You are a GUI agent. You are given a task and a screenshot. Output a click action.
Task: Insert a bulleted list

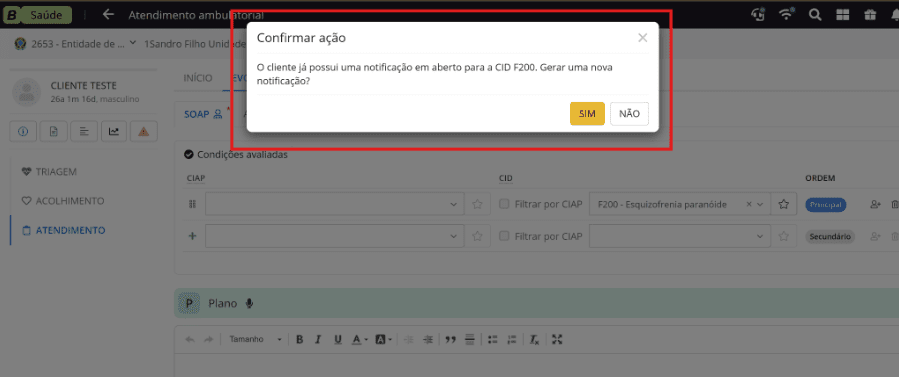[x=493, y=339]
